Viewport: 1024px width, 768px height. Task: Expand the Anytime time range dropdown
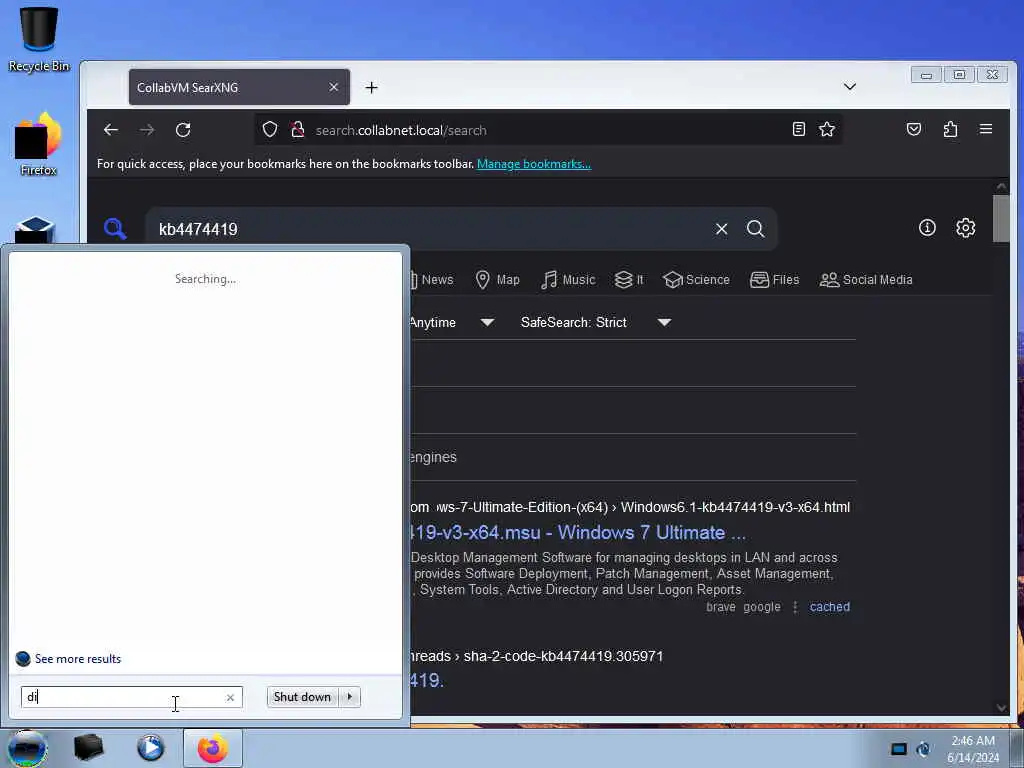(x=452, y=322)
